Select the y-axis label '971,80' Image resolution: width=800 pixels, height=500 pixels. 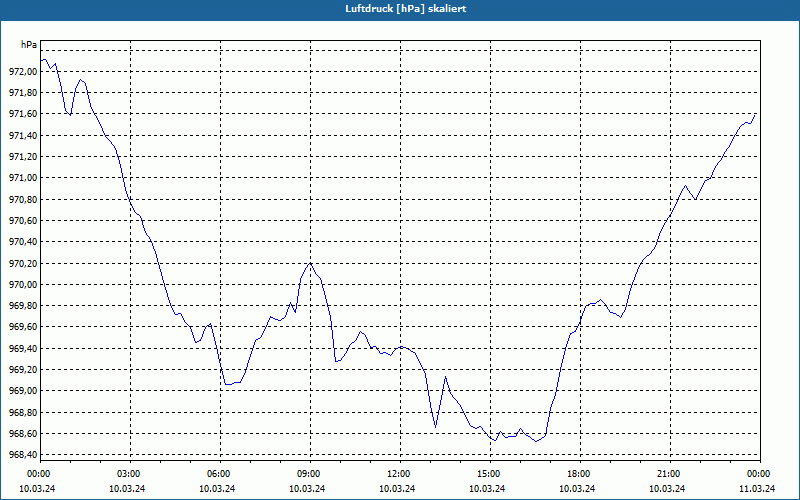coord(23,93)
